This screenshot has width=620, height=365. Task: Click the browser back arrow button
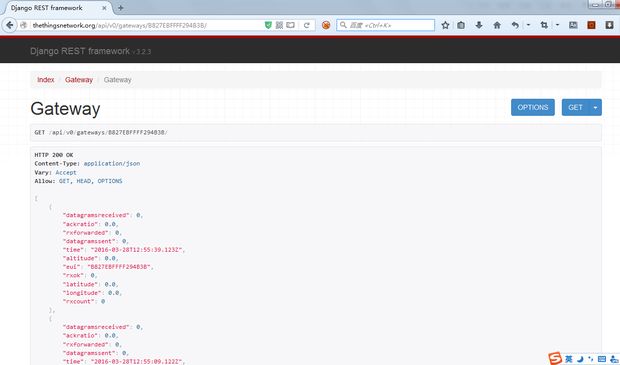pos(9,25)
